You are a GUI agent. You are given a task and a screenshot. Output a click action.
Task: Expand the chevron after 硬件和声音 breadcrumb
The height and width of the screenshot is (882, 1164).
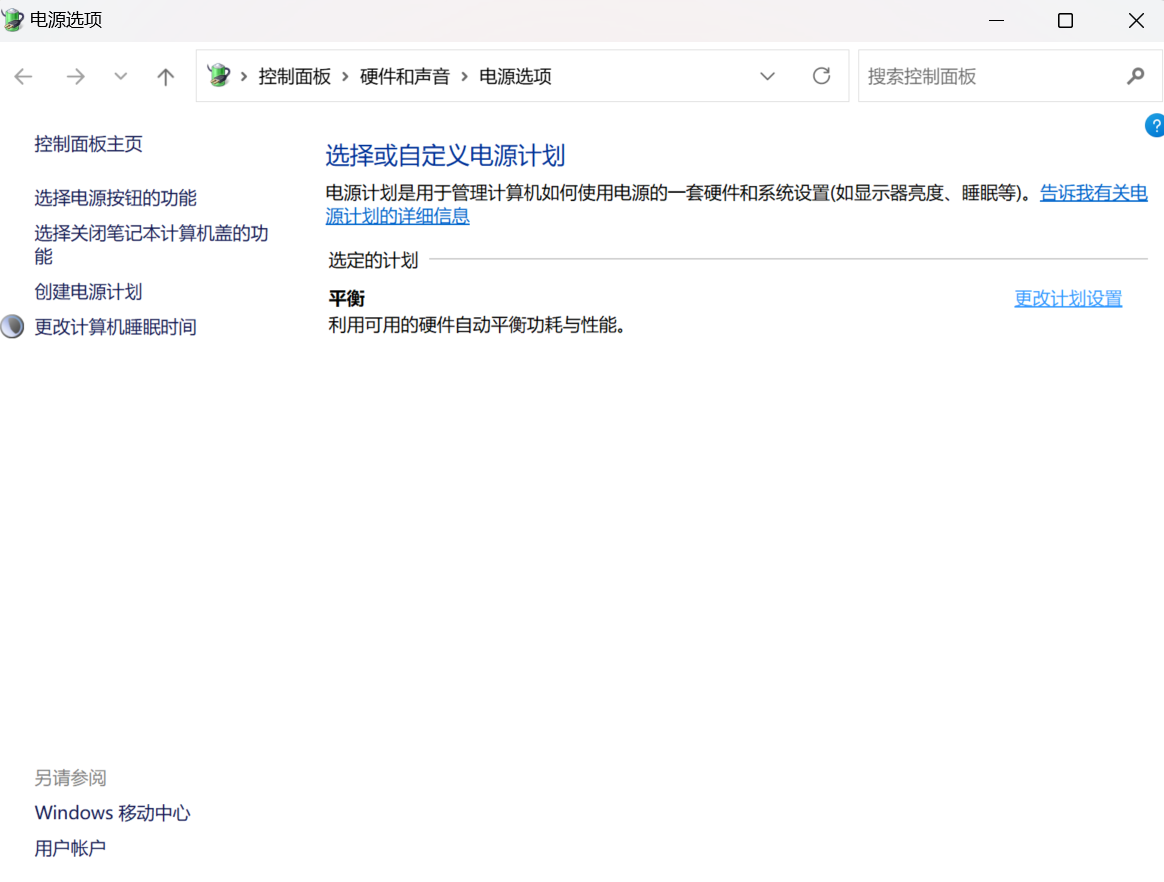464,77
